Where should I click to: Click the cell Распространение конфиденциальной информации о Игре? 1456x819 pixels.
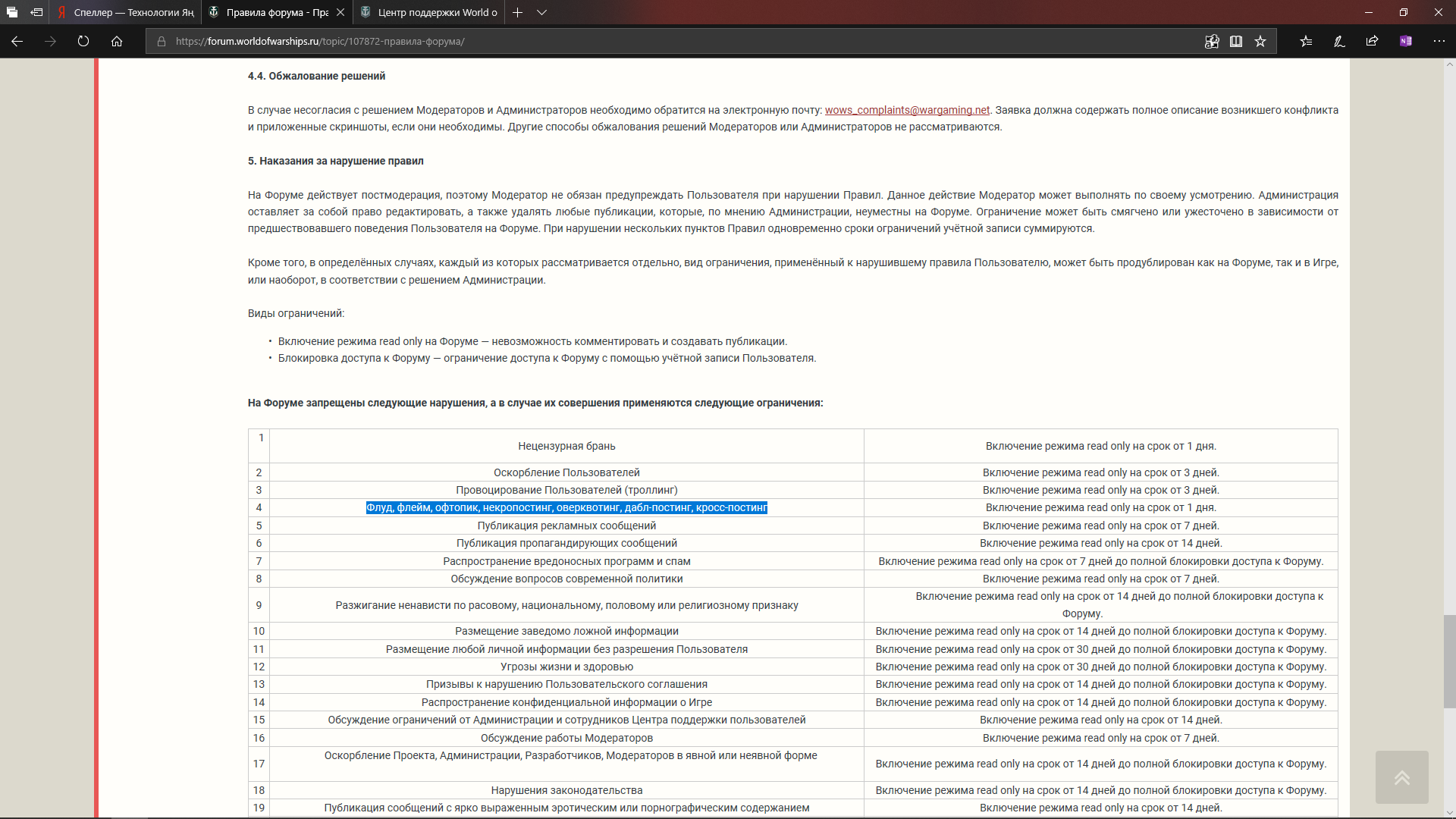click(566, 702)
